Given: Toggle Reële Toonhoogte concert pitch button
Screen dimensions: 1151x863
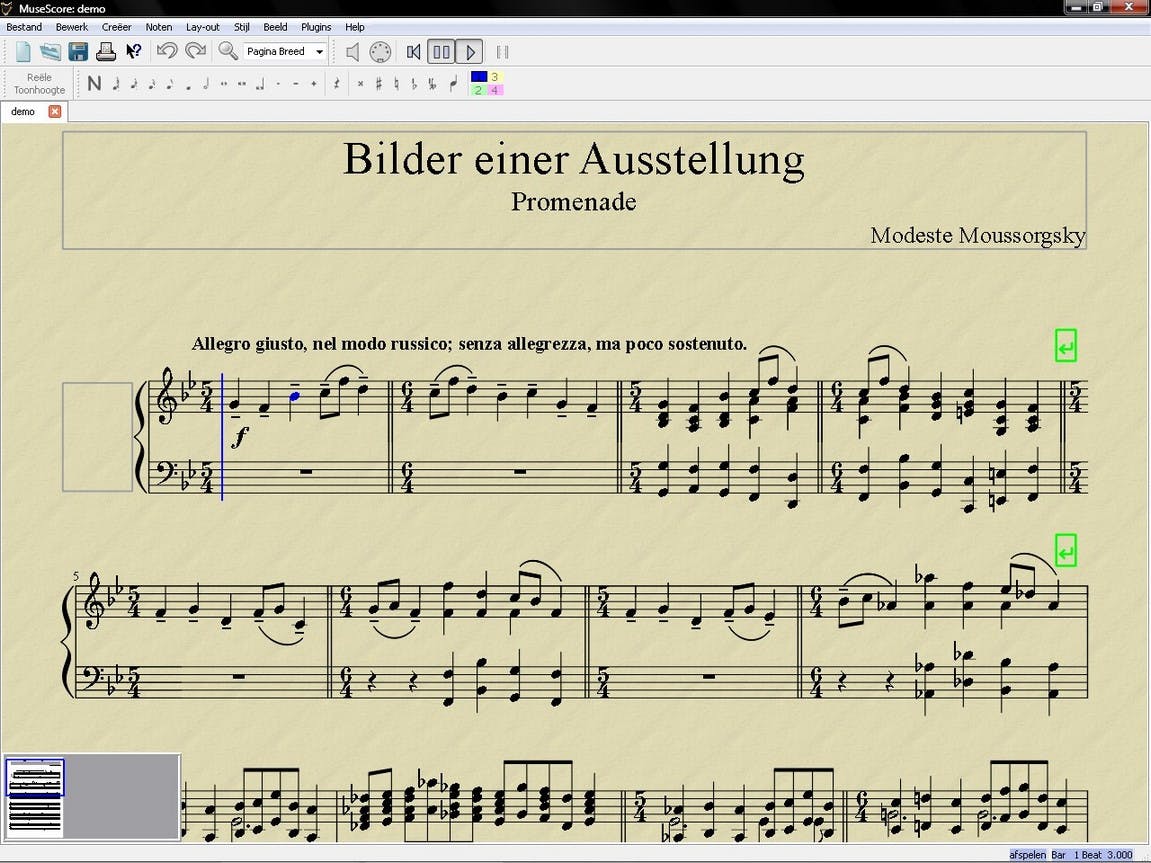Looking at the screenshot, I should coord(40,84).
